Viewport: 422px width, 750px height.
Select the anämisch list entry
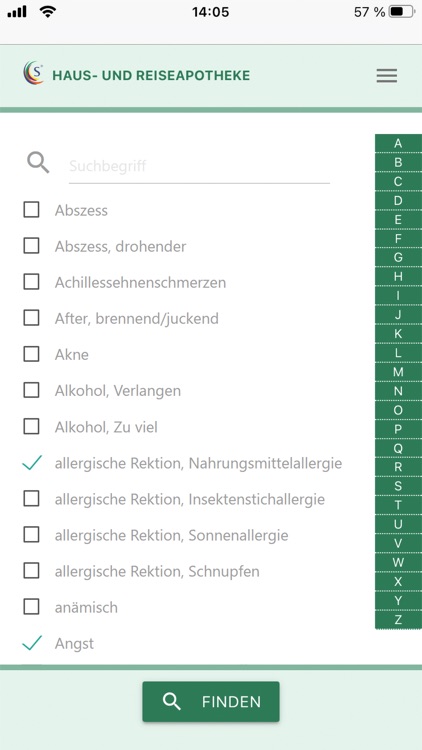point(86,607)
